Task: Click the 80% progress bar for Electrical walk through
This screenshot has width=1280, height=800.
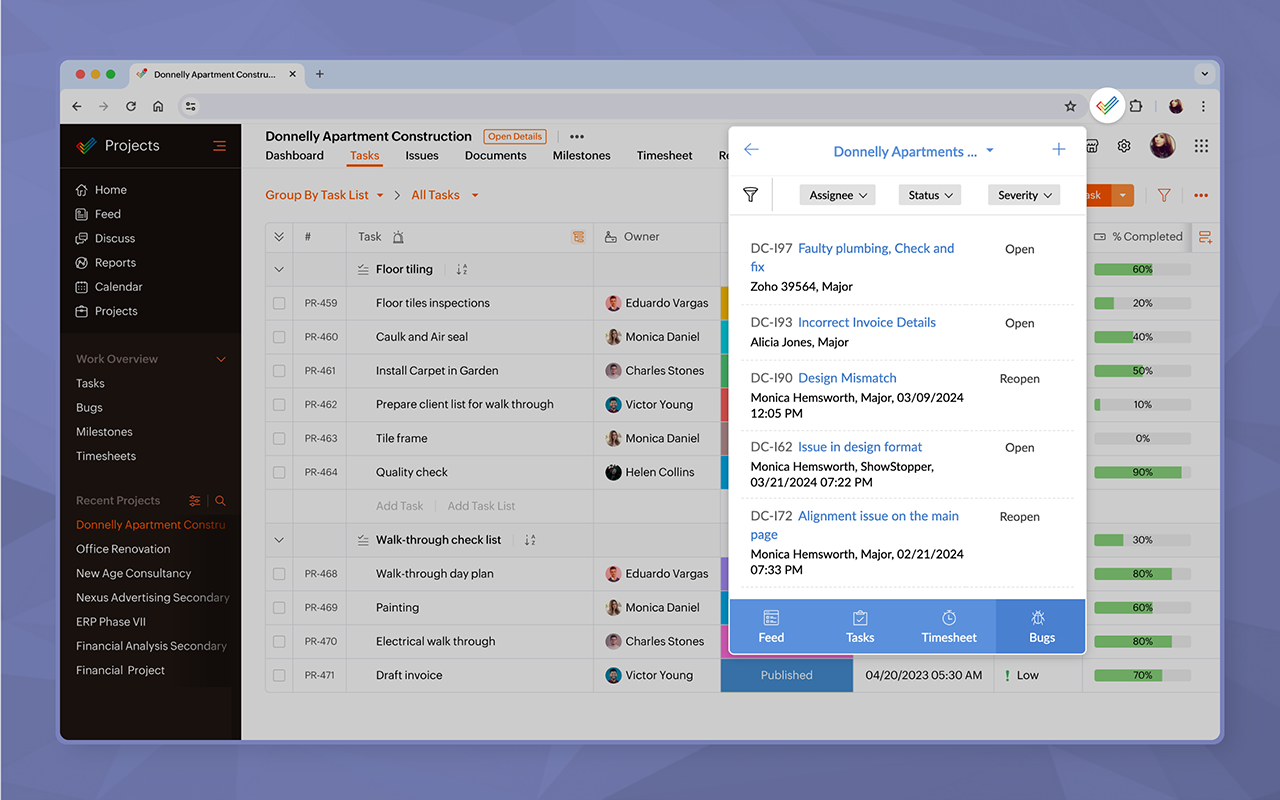Action: point(1142,641)
